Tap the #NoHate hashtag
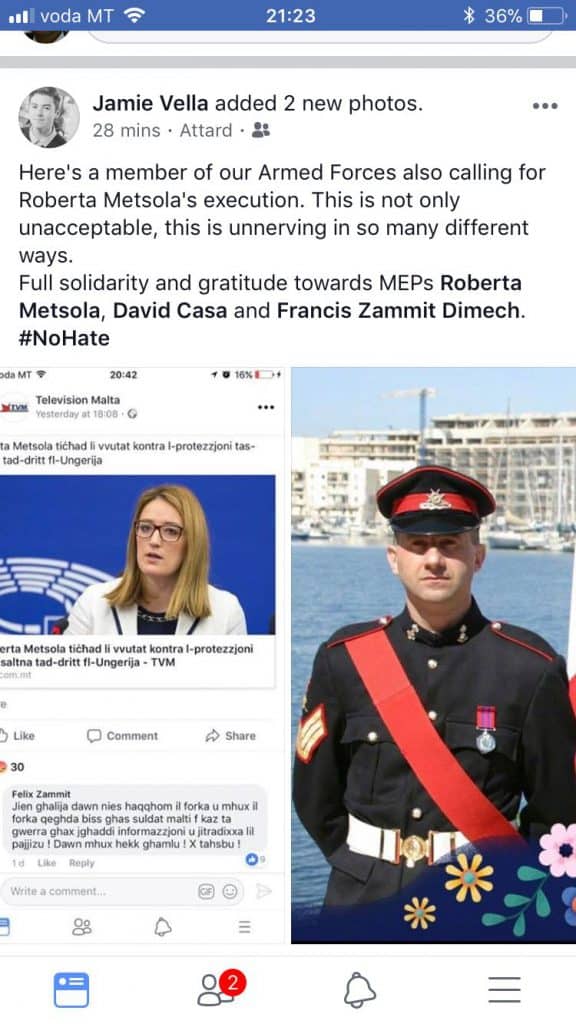Viewport: 576px width, 1024px height. (64, 338)
